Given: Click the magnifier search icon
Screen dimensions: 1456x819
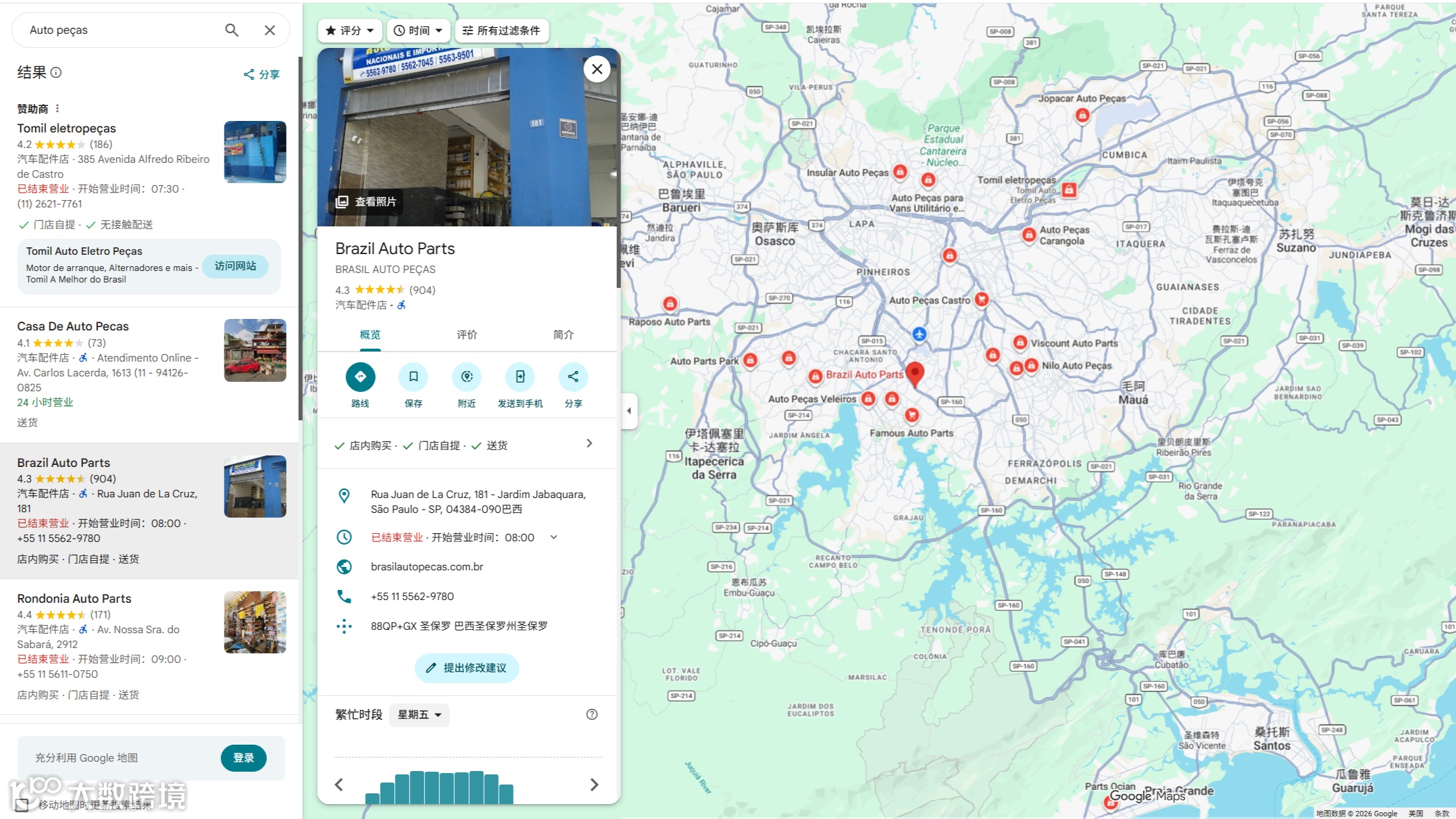Looking at the screenshot, I should point(232,30).
